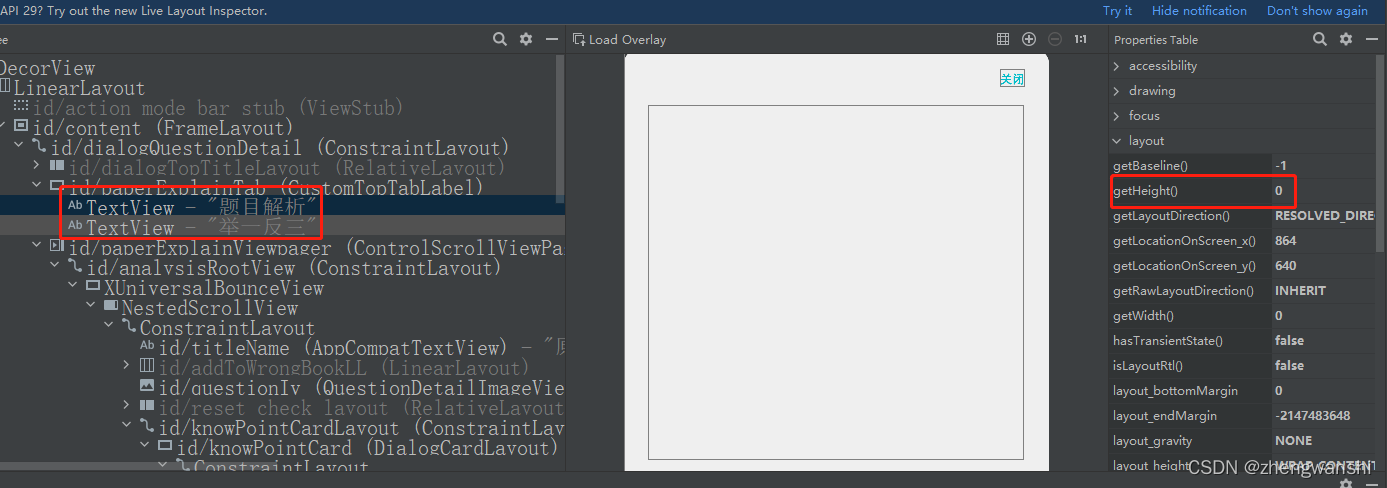The height and width of the screenshot is (488, 1387).
Task: Collapse the id/knowPointCard node
Action: pyautogui.click(x=145, y=447)
